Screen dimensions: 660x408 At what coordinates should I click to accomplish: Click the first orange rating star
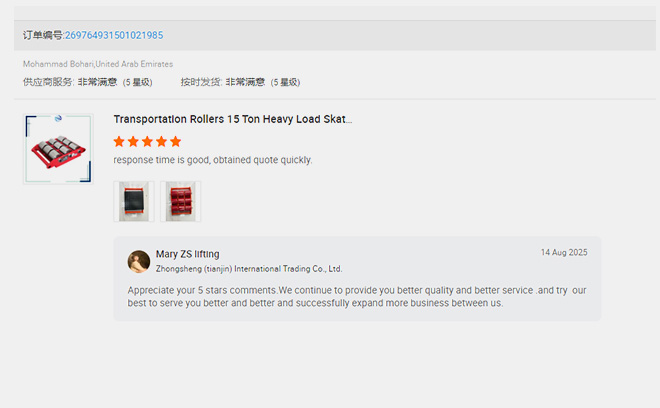click(x=119, y=142)
